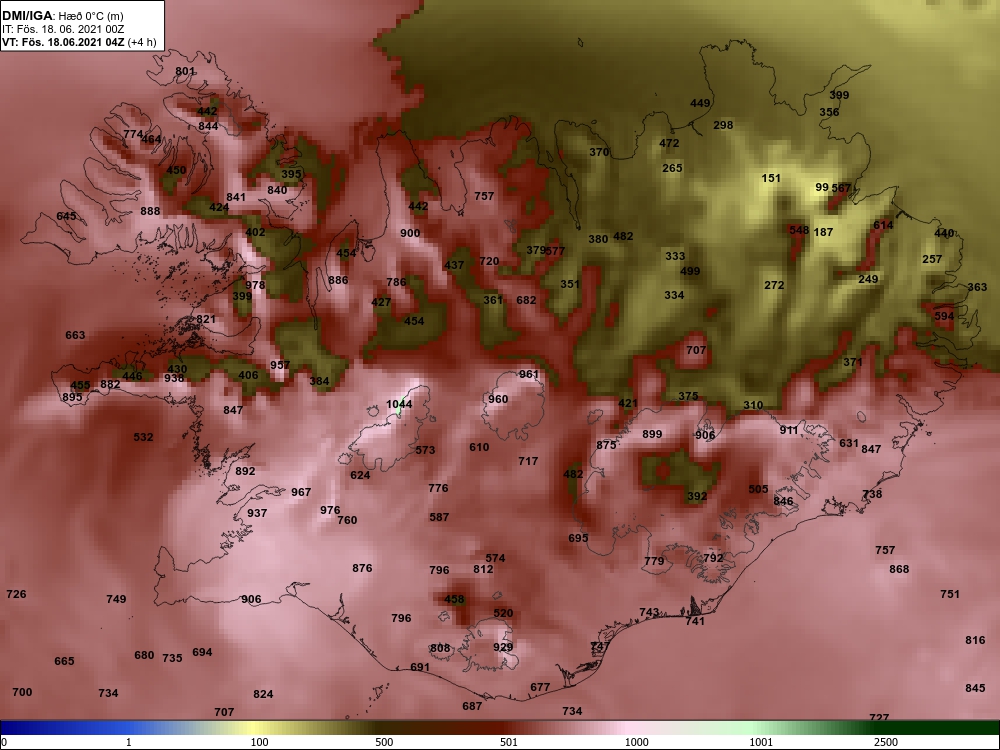Click the number 587
Viewport: 1000px width, 750px height.
(439, 517)
